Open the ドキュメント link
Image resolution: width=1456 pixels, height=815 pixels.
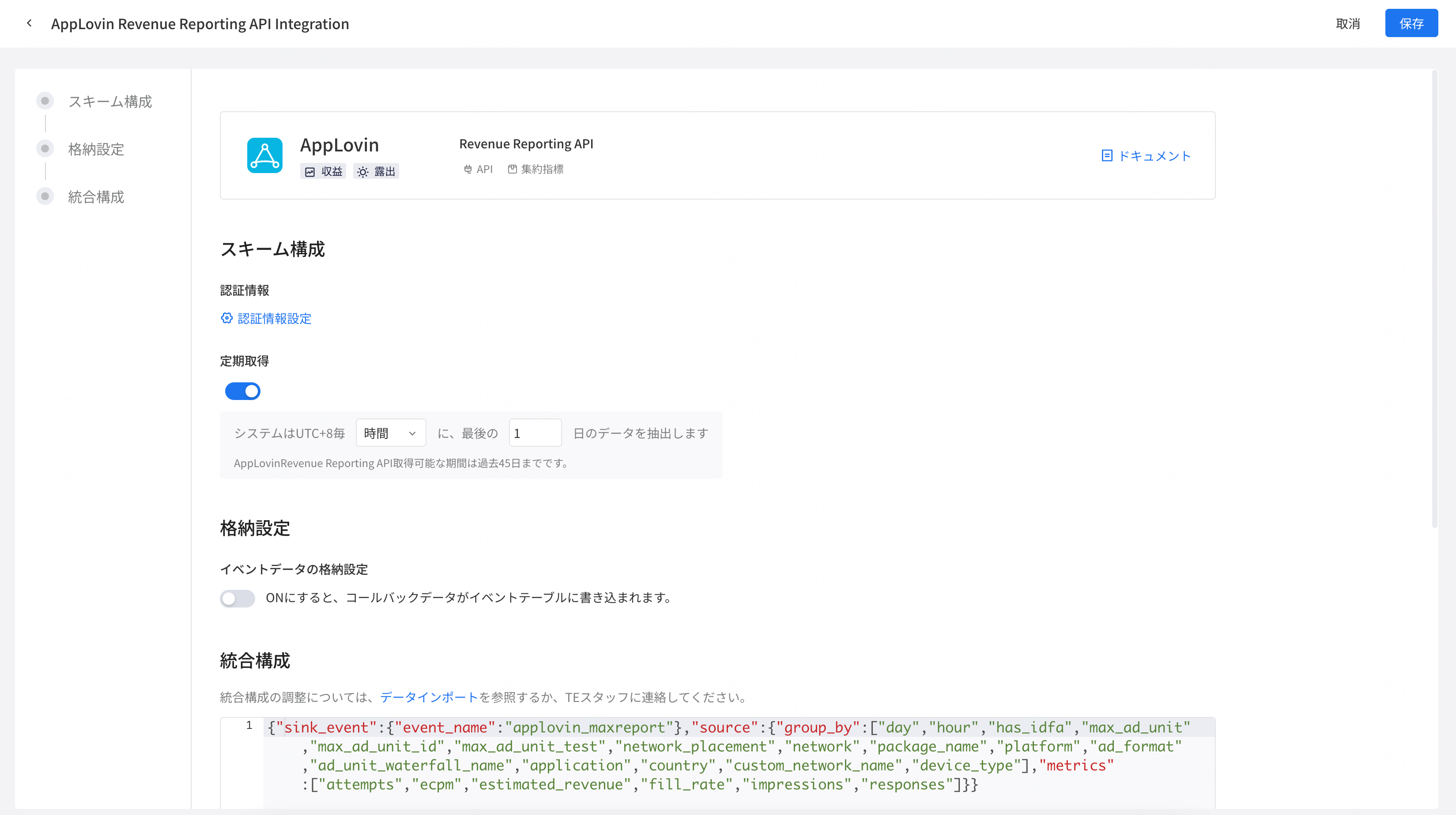tap(1155, 155)
